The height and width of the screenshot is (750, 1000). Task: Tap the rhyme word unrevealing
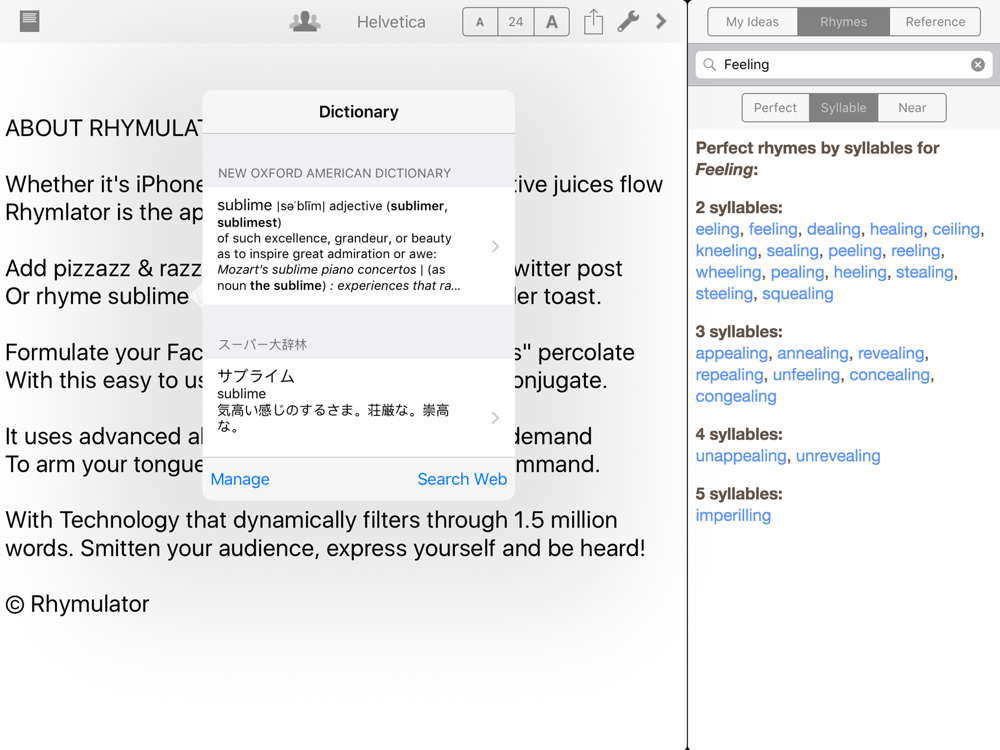838,456
